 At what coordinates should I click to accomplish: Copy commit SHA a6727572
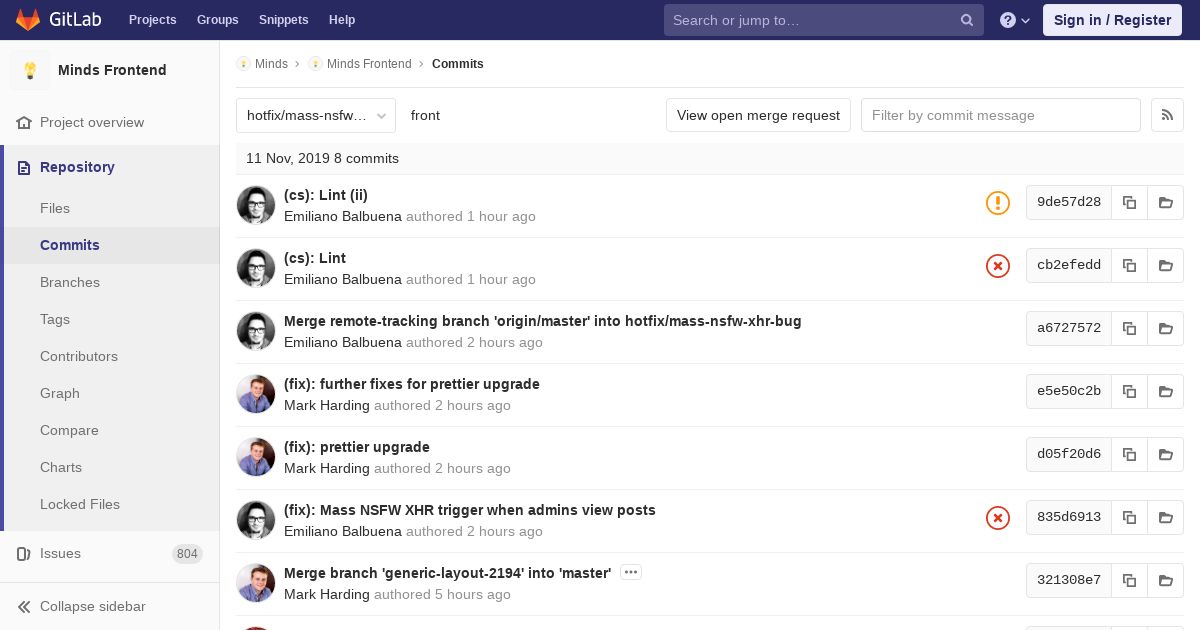click(x=1129, y=328)
